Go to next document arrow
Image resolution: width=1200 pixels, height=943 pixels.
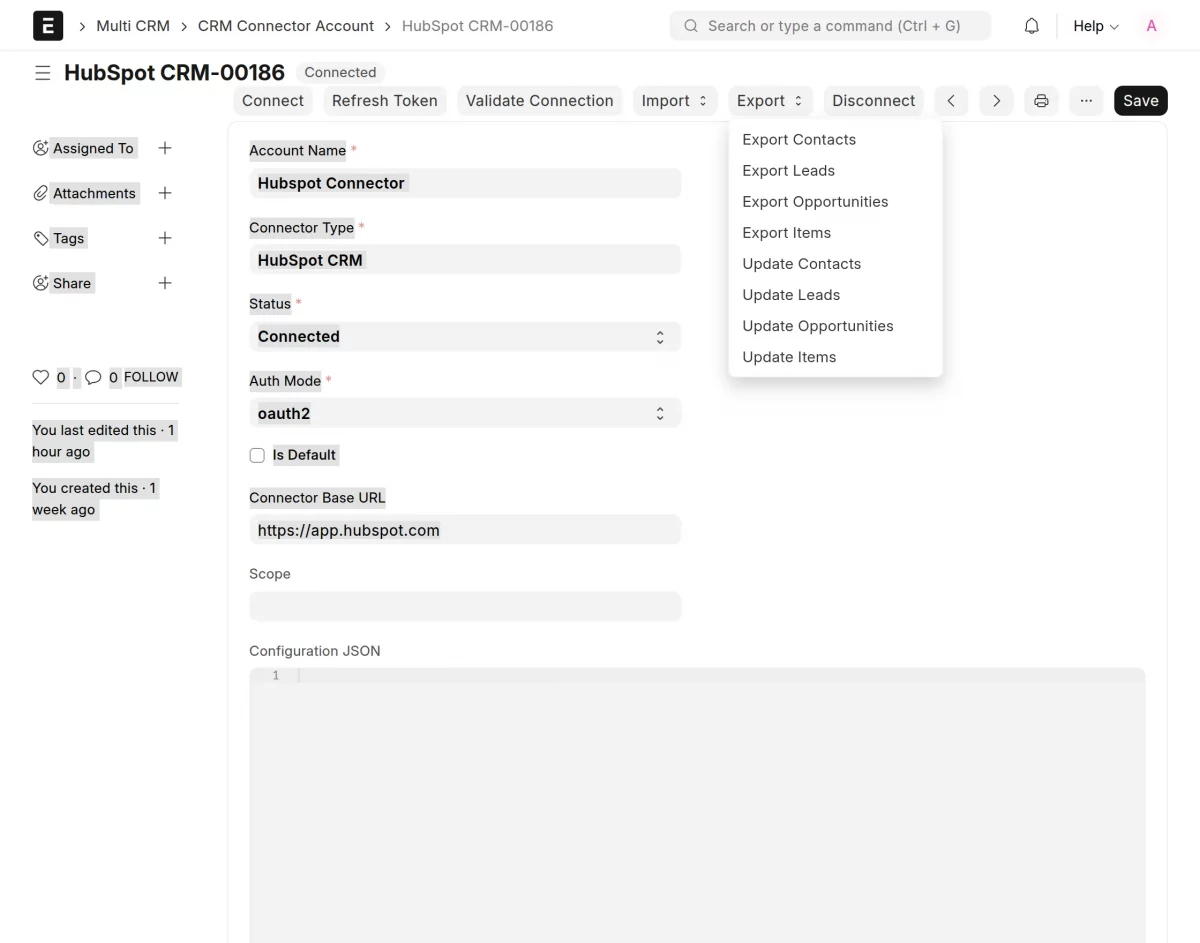point(996,101)
